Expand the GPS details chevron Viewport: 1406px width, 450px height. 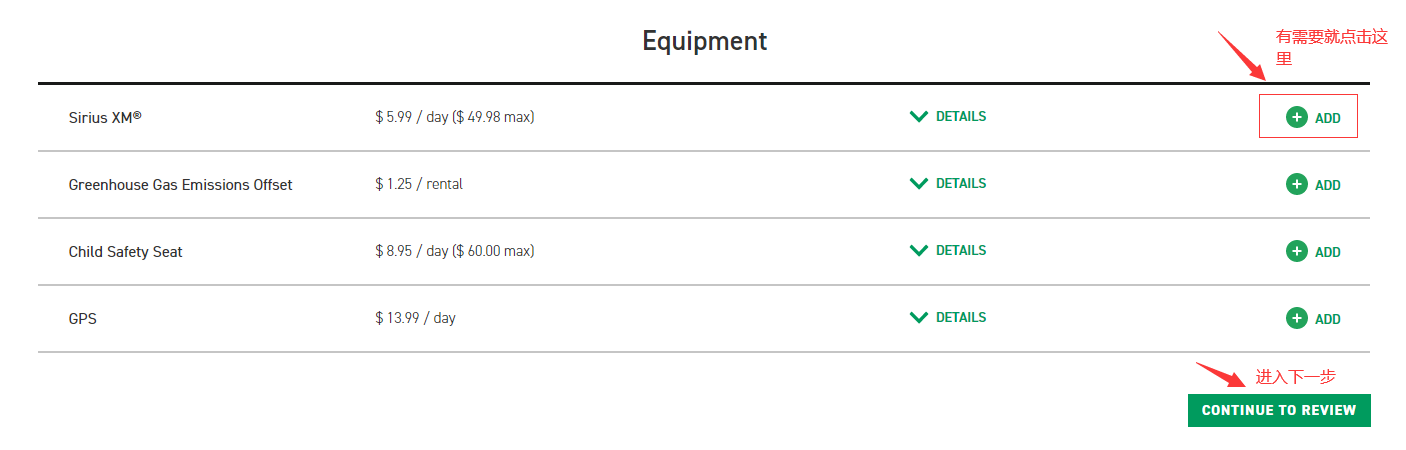(919, 318)
